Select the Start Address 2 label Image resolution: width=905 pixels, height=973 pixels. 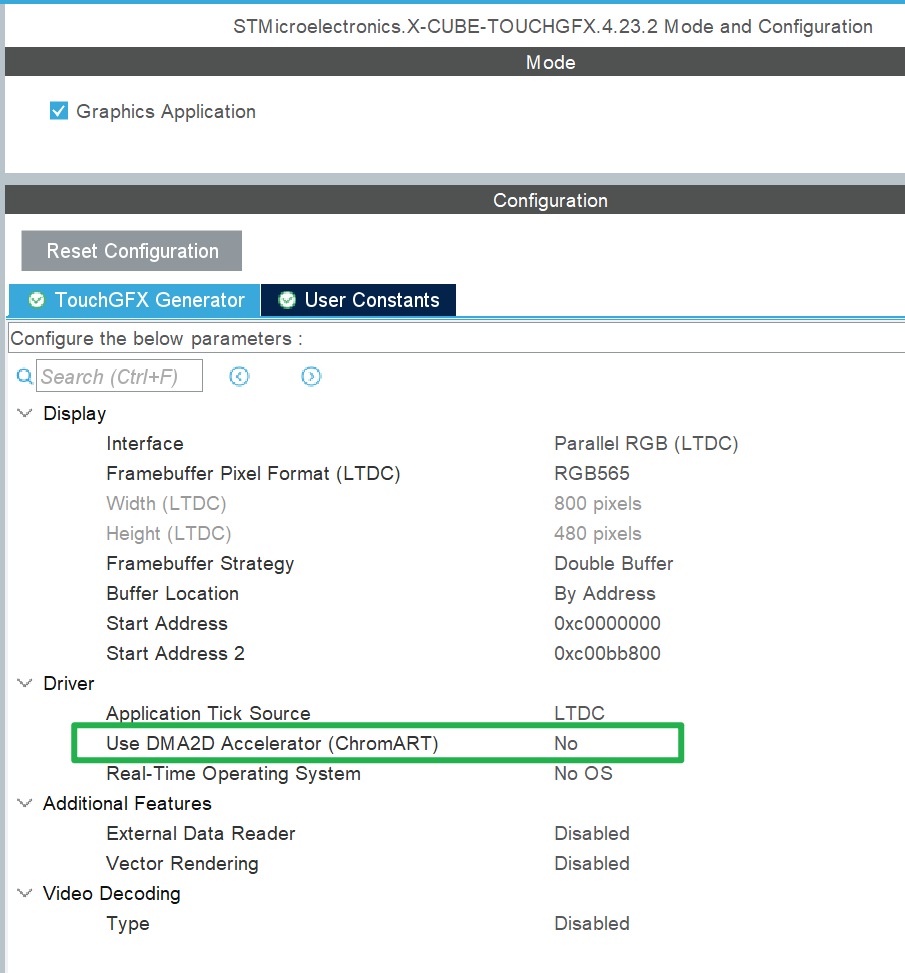[x=176, y=653]
